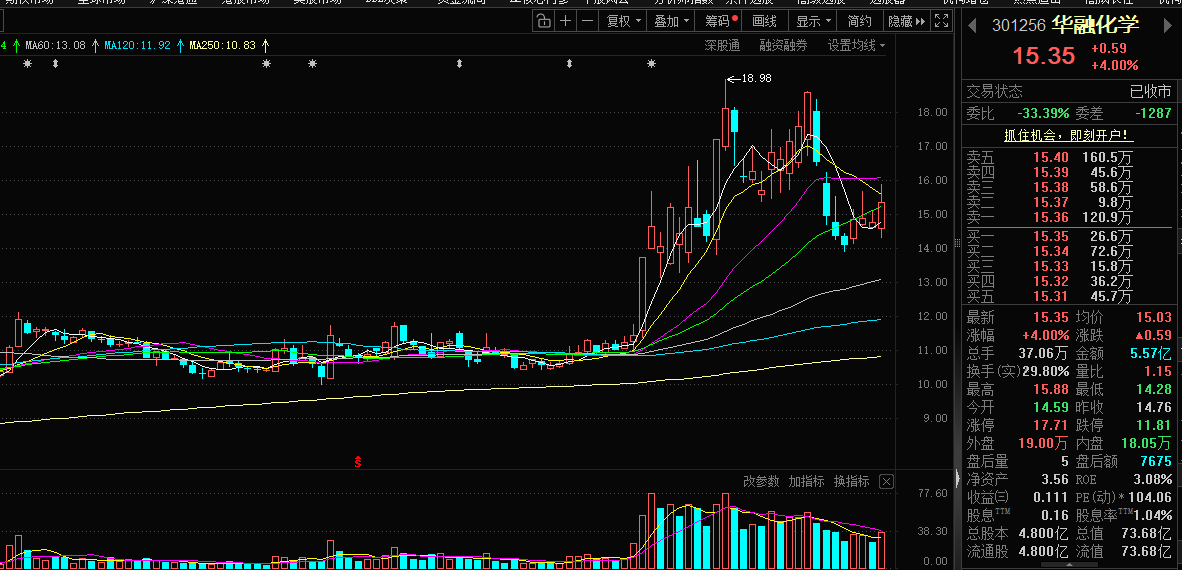The image size is (1182, 570).
Task: Click 换指标 to switch indicator
Action: [851, 481]
